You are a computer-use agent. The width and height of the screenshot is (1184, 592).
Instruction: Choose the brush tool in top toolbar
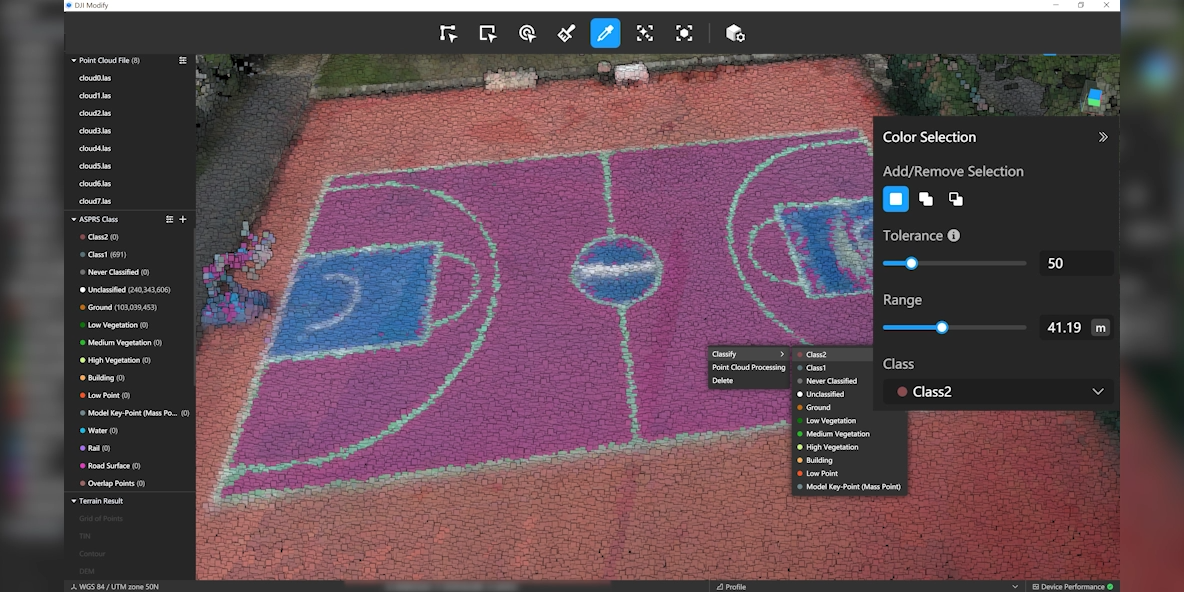566,33
